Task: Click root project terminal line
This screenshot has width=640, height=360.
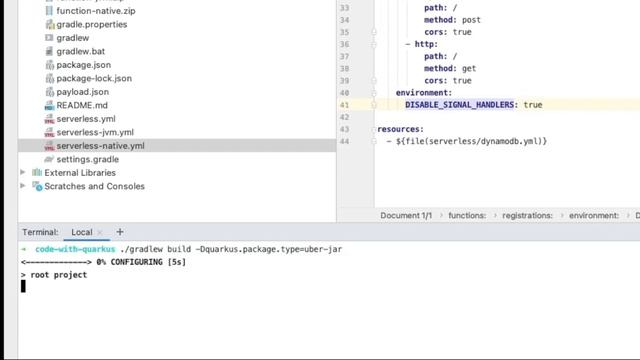Action: click(x=54, y=275)
